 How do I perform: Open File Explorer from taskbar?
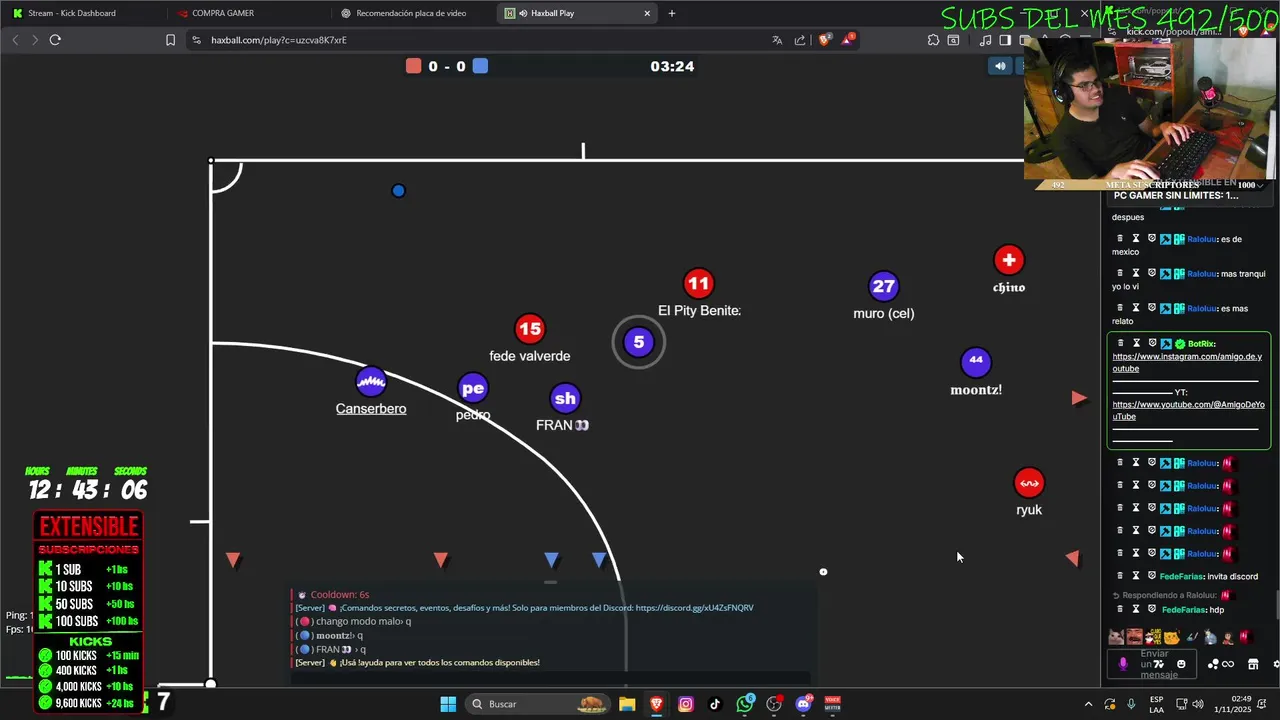627,704
